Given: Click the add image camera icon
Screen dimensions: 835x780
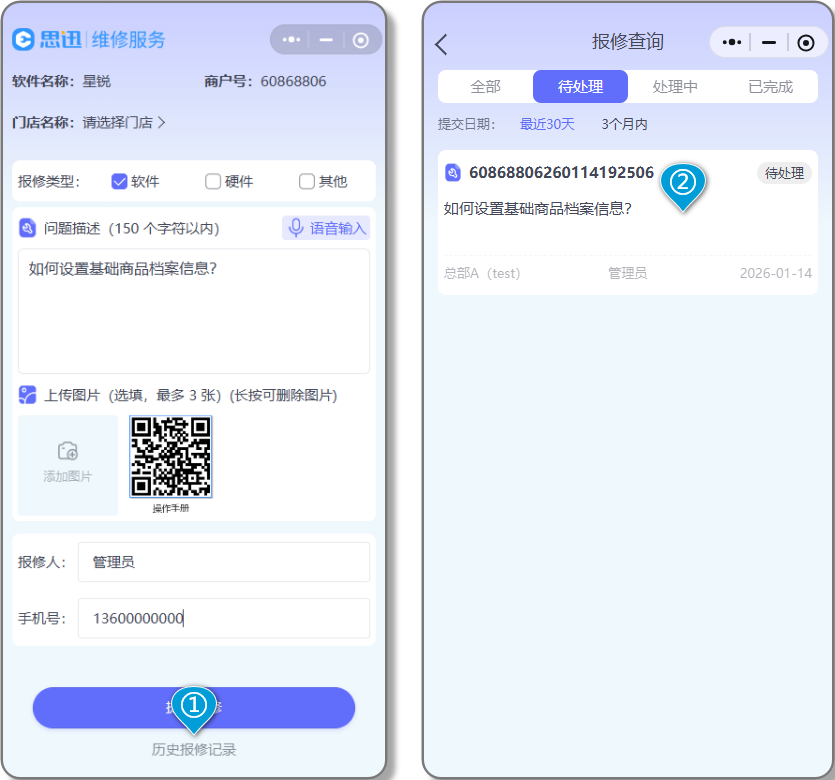Looking at the screenshot, I should [68, 451].
